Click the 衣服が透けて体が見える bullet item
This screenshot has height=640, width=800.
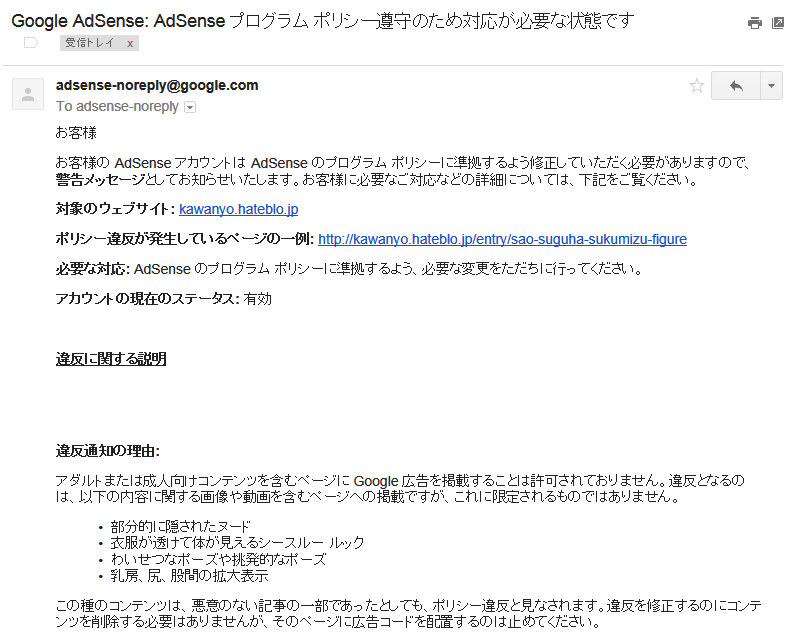pyautogui.click(x=237, y=543)
